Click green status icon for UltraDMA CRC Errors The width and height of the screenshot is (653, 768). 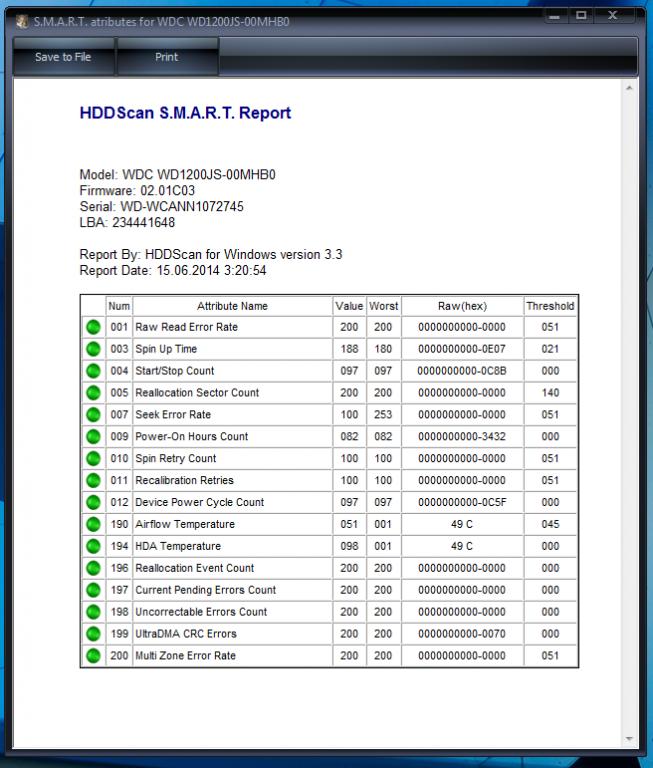coord(93,634)
